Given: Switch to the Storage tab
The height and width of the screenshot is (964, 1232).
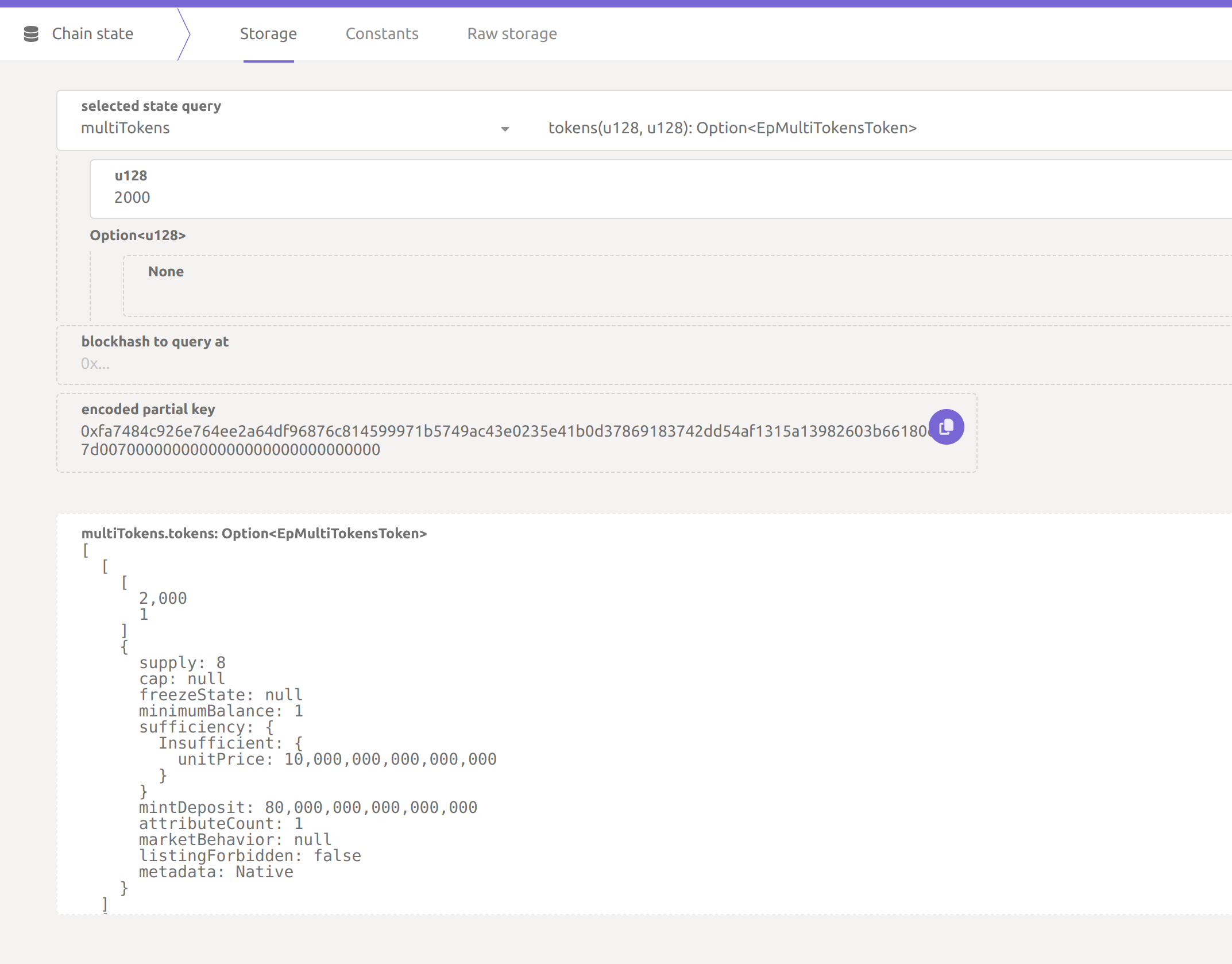Looking at the screenshot, I should pyautogui.click(x=268, y=34).
